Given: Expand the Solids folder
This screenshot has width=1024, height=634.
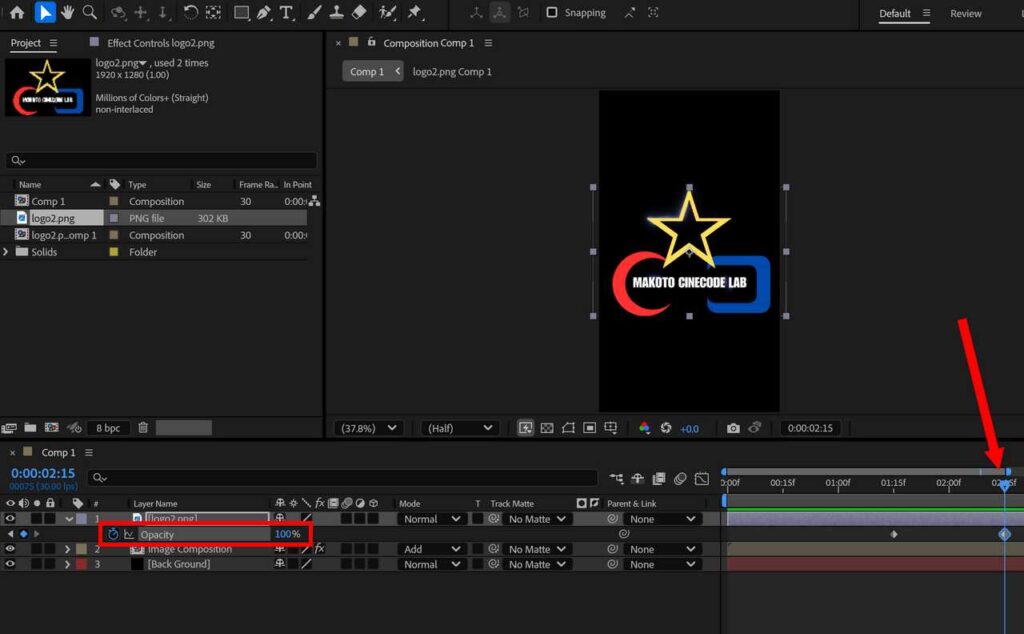Looking at the screenshot, I should 6,251.
